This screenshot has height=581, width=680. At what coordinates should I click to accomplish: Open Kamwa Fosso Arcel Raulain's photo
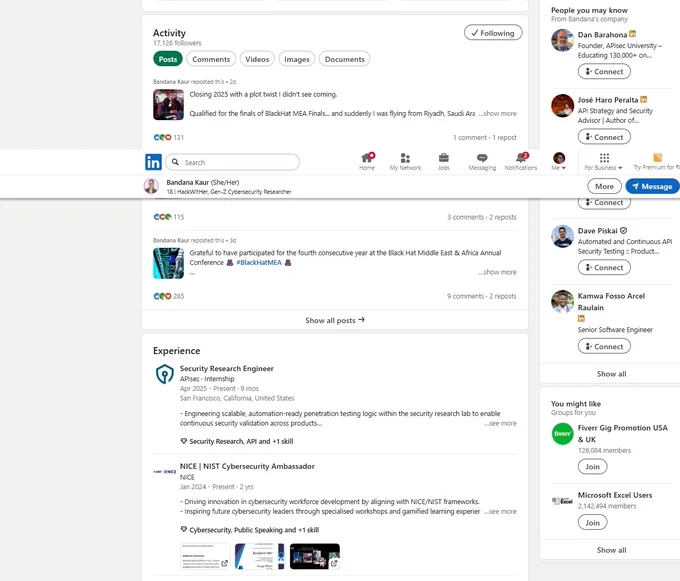pyautogui.click(x=562, y=301)
